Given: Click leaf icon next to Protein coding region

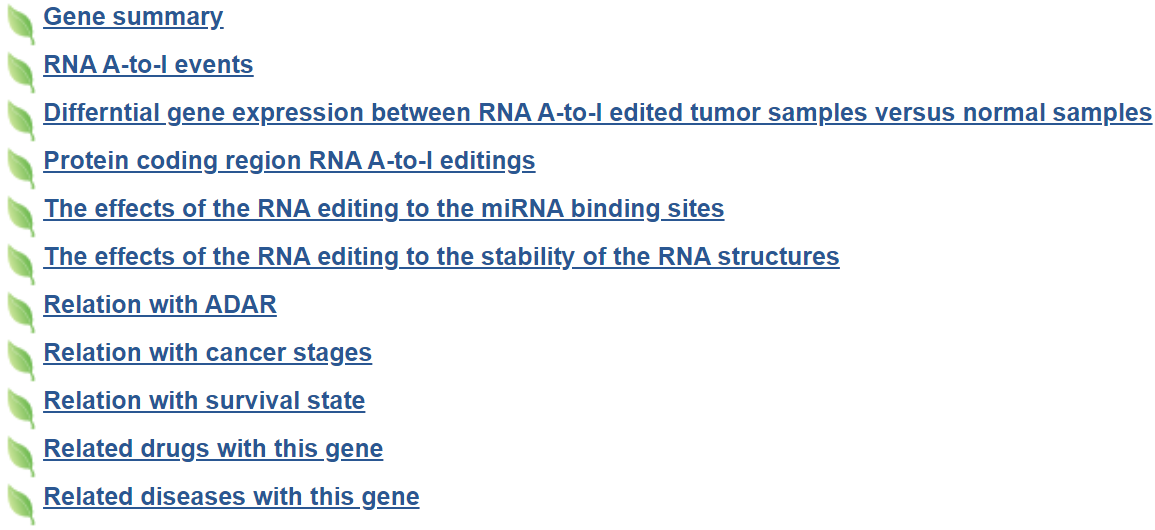Looking at the screenshot, I should (20, 168).
